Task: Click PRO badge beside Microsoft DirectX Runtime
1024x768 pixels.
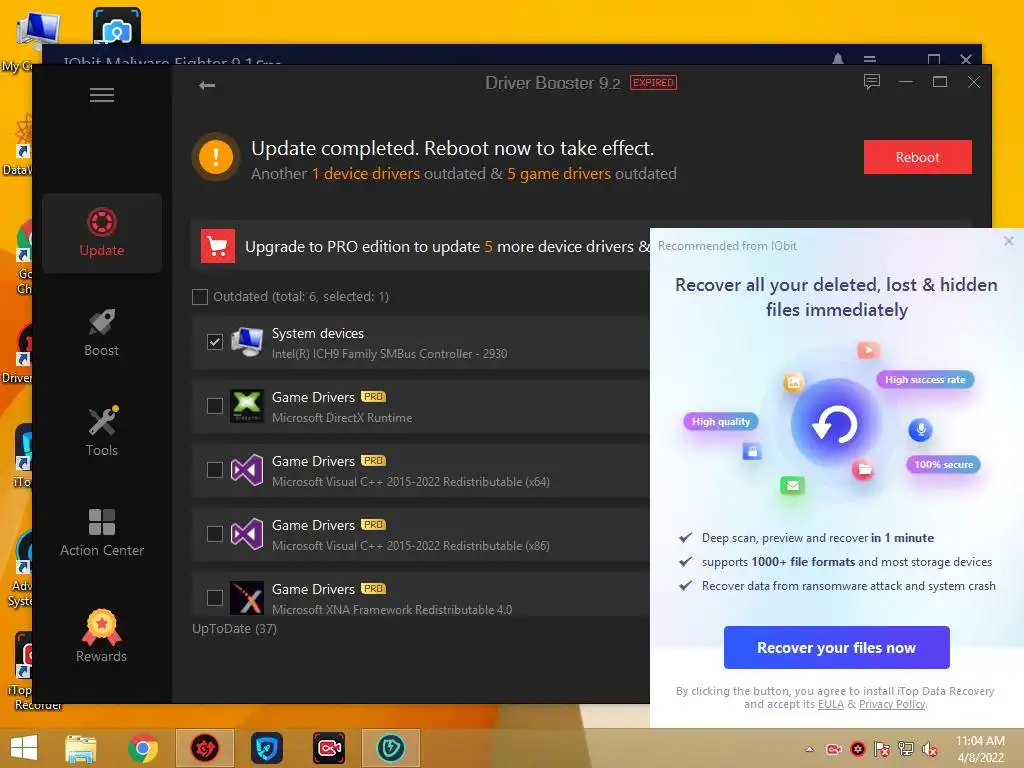Action: coord(374,396)
